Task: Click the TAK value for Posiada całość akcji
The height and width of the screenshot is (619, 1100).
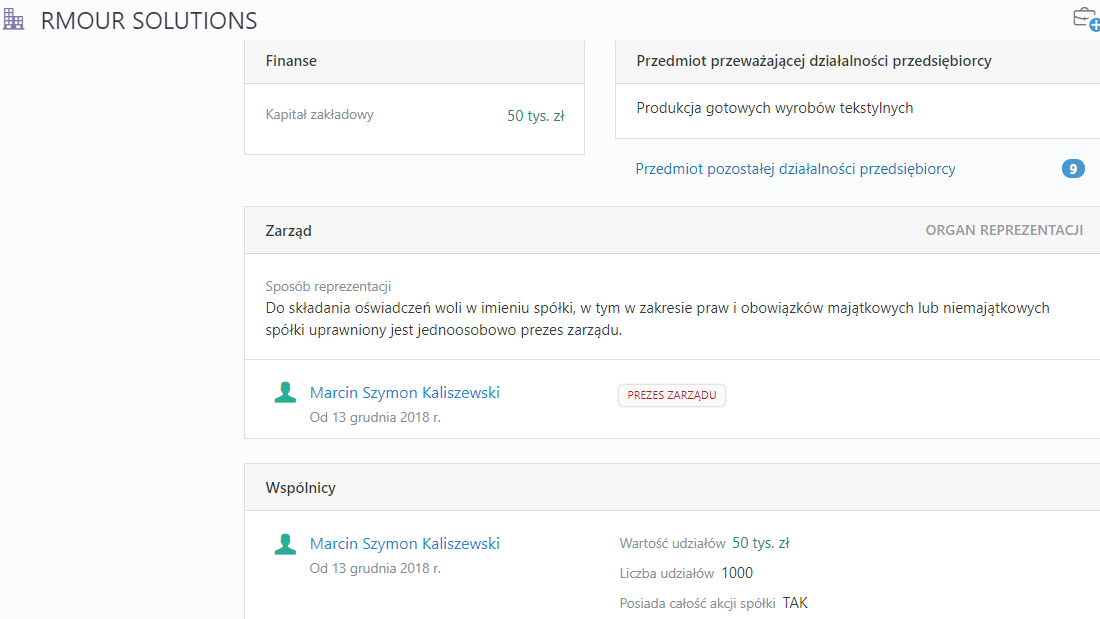Action: pyautogui.click(x=795, y=603)
